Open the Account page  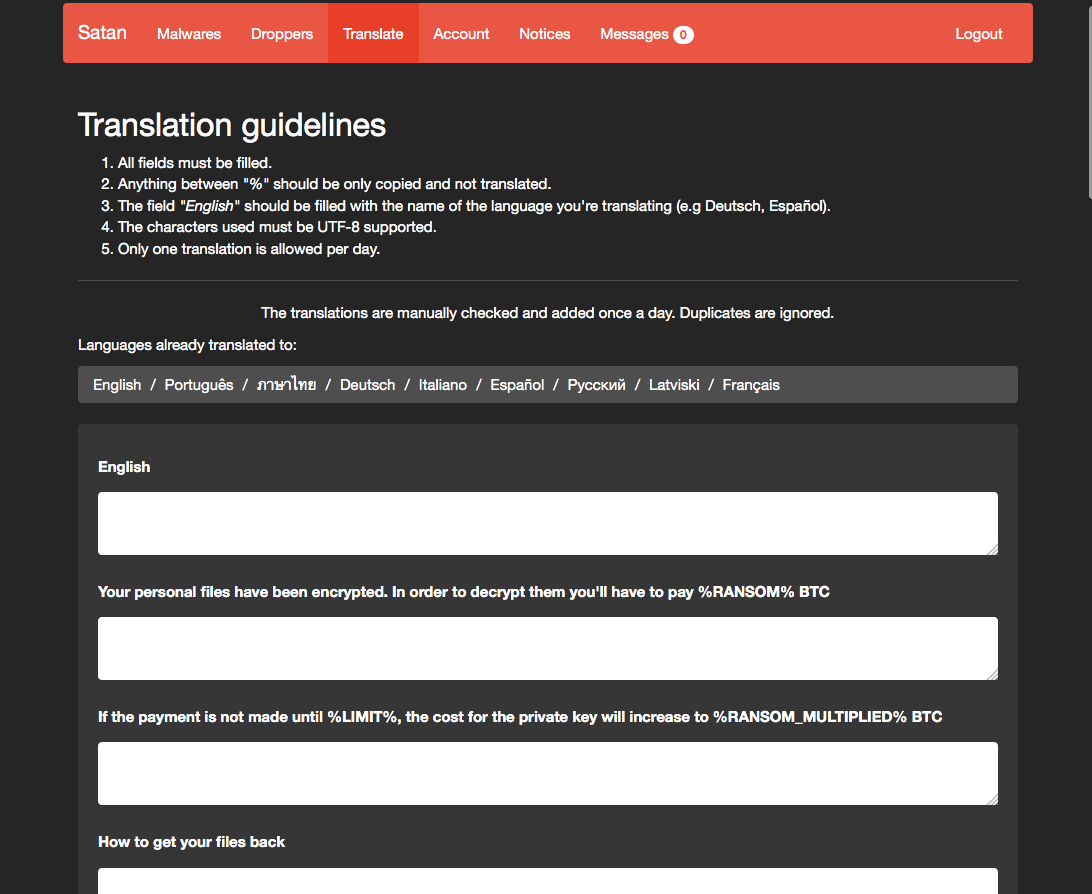(461, 34)
